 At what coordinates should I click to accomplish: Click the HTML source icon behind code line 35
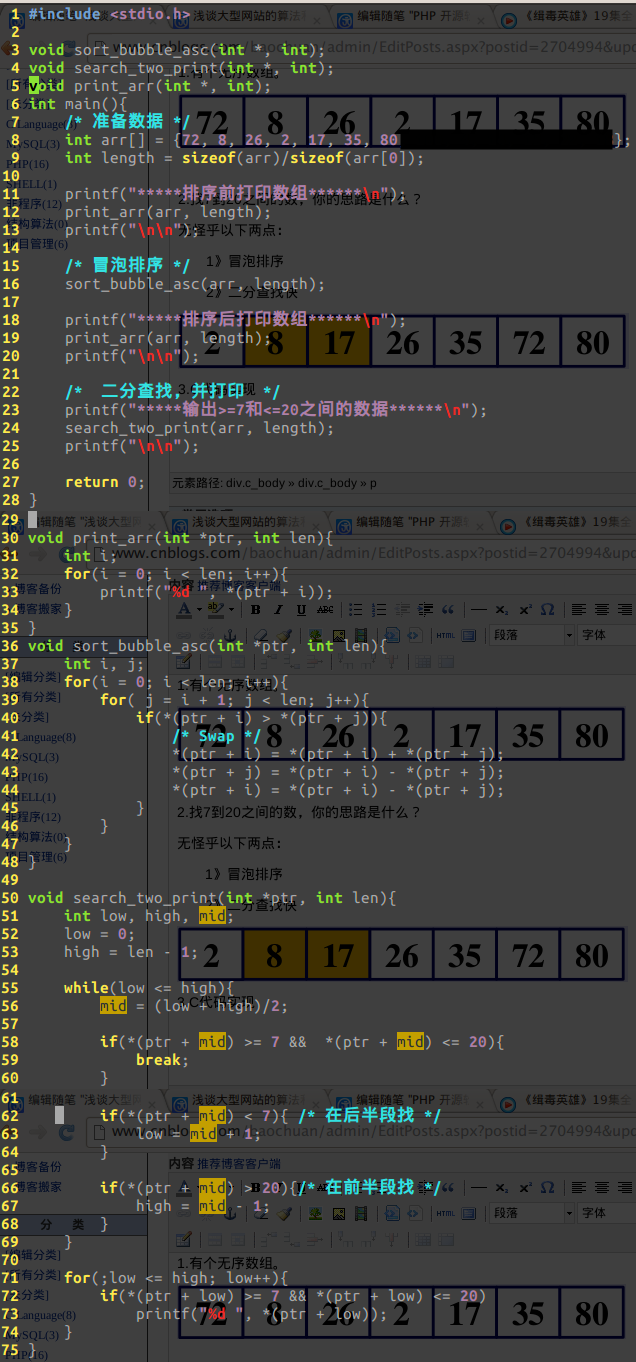click(x=445, y=635)
